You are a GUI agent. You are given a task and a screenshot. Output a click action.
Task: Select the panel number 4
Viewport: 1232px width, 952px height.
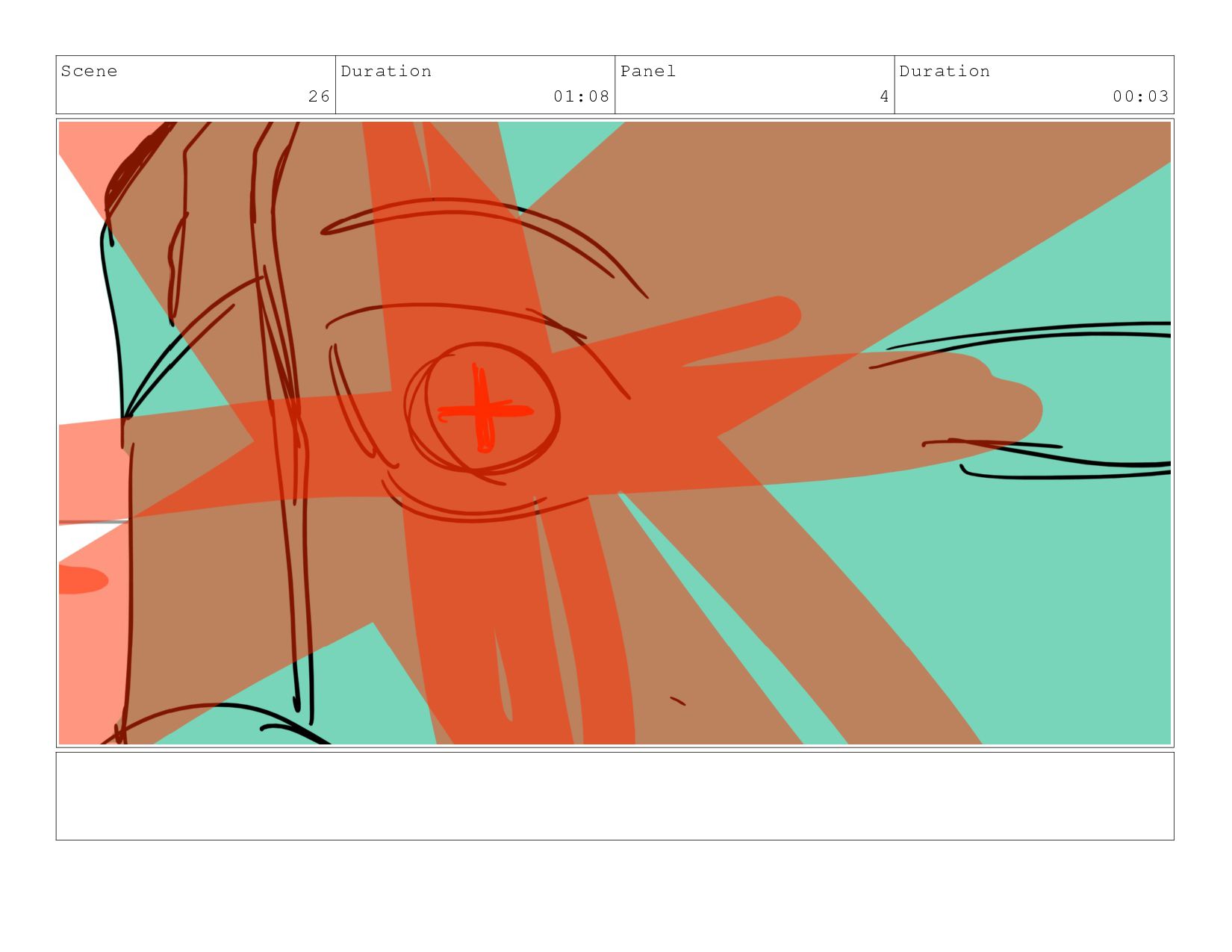point(884,96)
